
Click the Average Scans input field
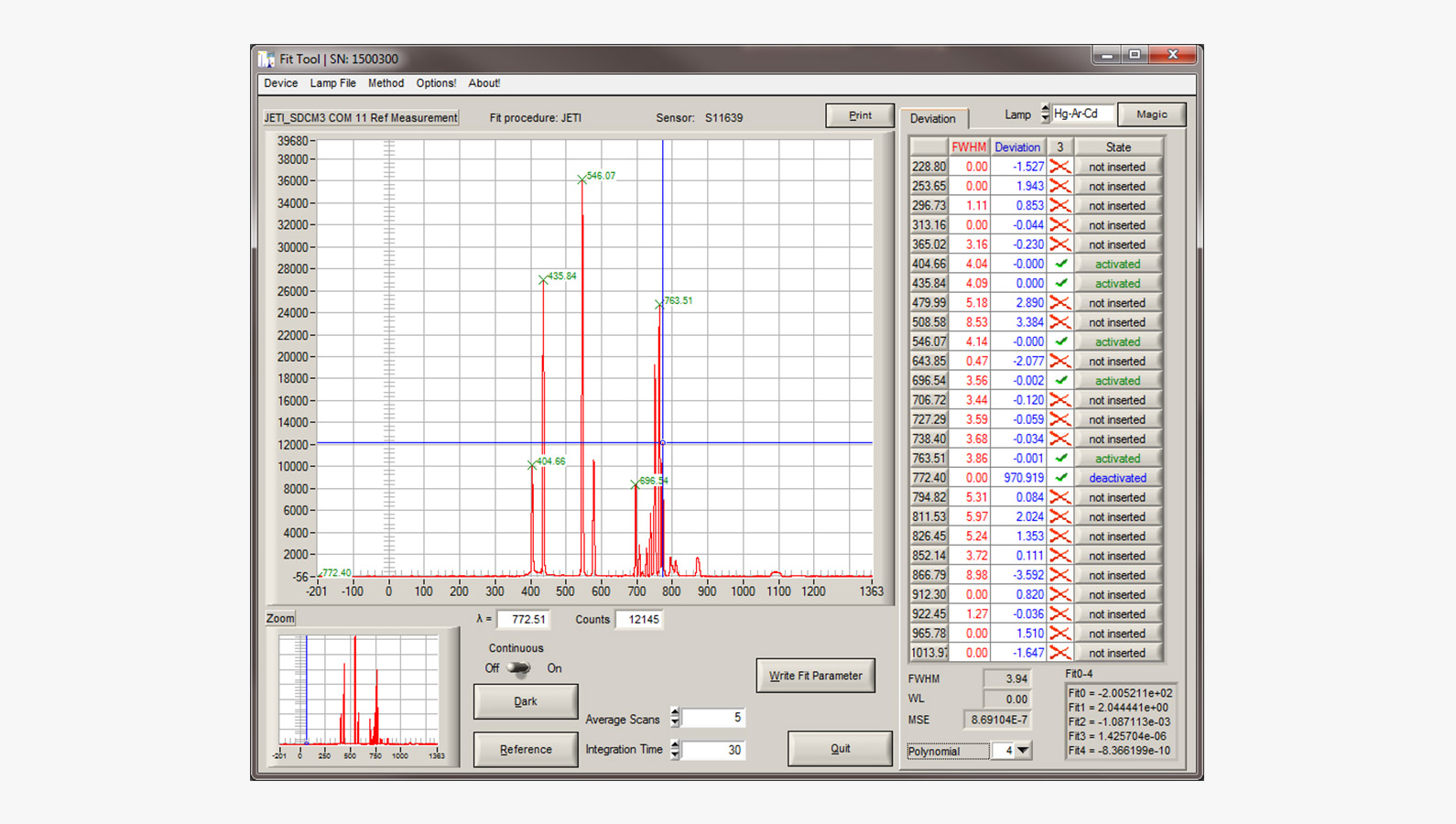coord(713,718)
